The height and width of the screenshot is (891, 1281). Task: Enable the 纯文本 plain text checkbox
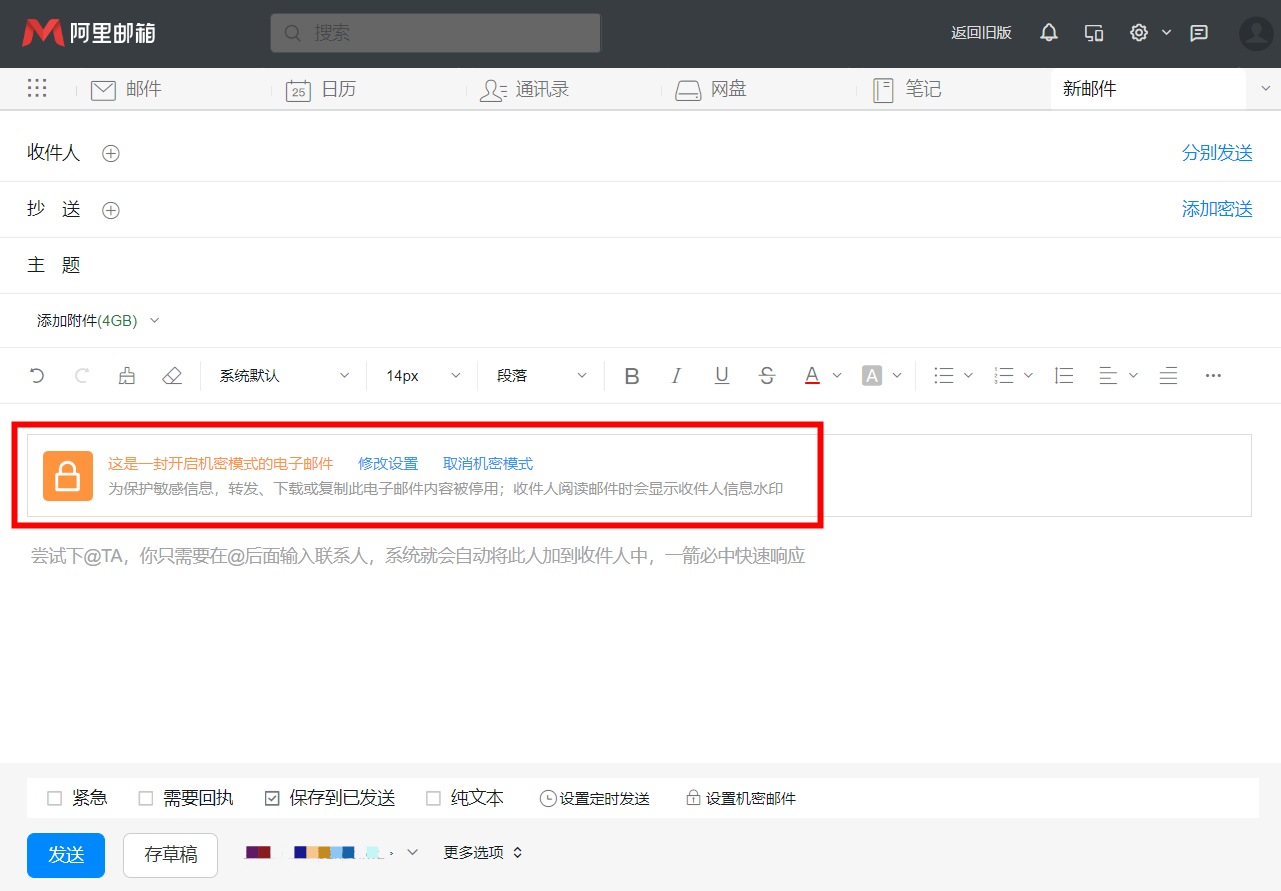[x=433, y=798]
